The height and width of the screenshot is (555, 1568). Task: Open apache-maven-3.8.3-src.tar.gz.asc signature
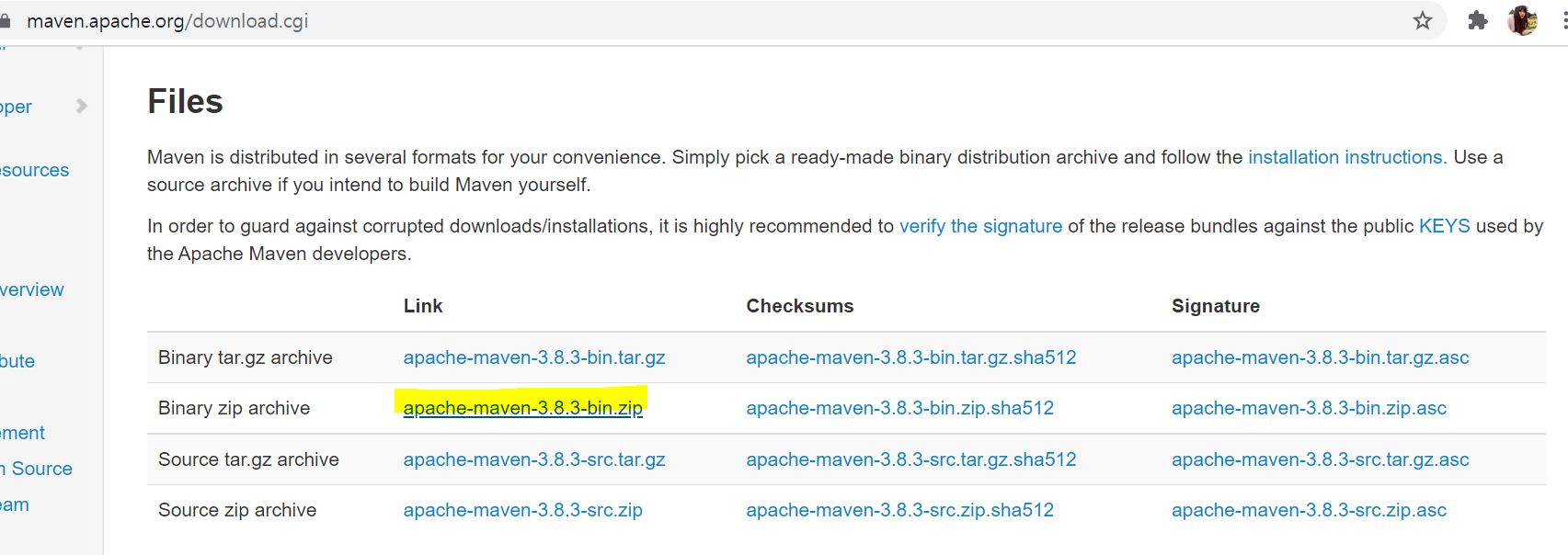click(x=1321, y=459)
